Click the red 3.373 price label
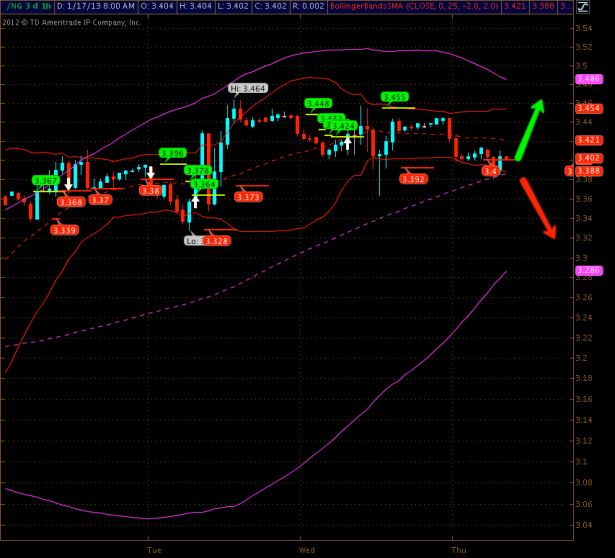615x558 pixels. (248, 197)
